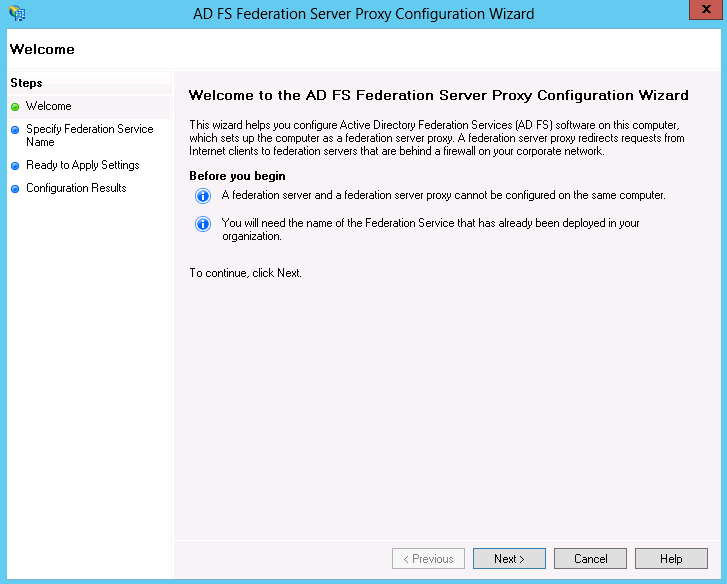This screenshot has height=584, width=727.
Task: Select Specify Federation Service Name step
Action: click(89, 135)
